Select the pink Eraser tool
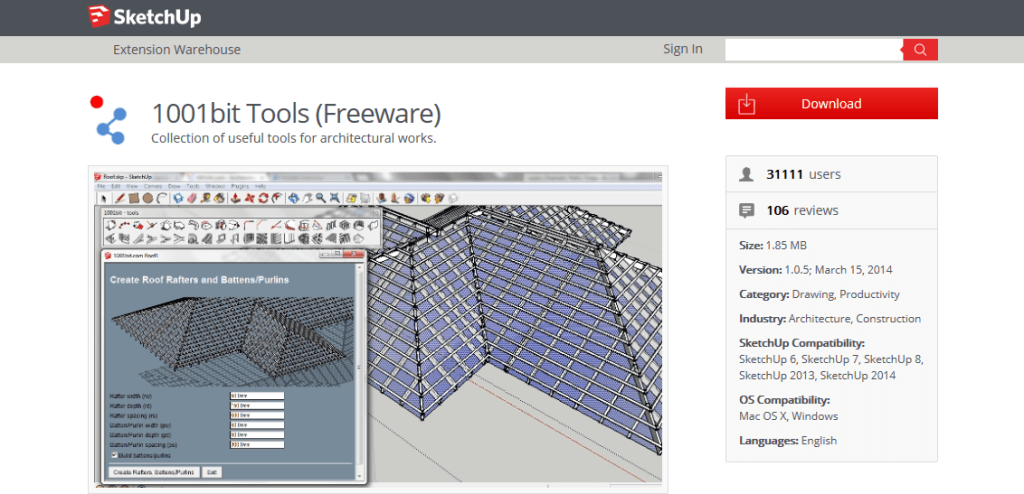The height and width of the screenshot is (494, 1024). coord(192,198)
